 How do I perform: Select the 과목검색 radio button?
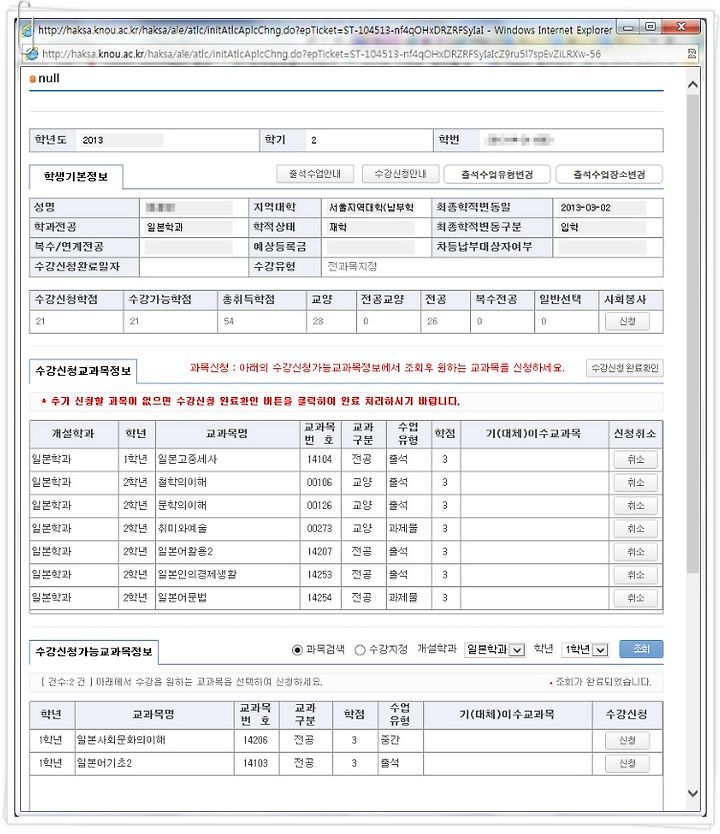click(297, 650)
